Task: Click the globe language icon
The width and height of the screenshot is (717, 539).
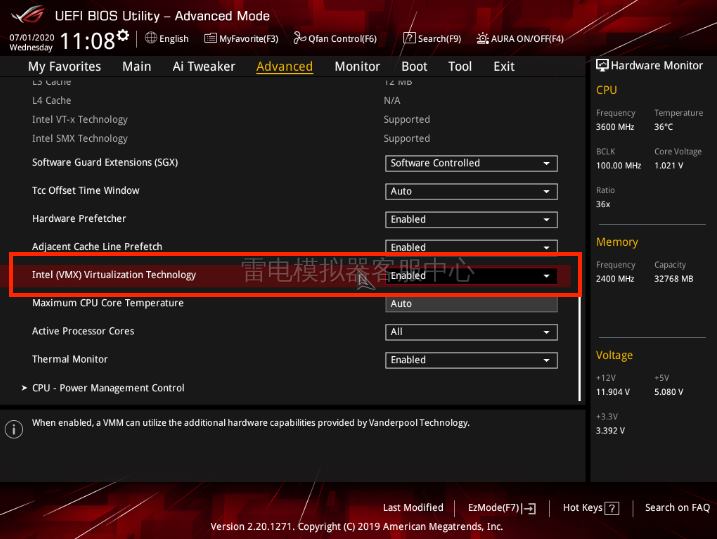Action: point(150,38)
